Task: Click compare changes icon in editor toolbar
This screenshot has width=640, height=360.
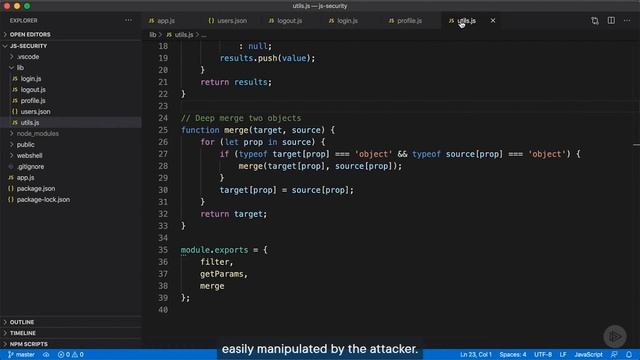Action: 595,20
